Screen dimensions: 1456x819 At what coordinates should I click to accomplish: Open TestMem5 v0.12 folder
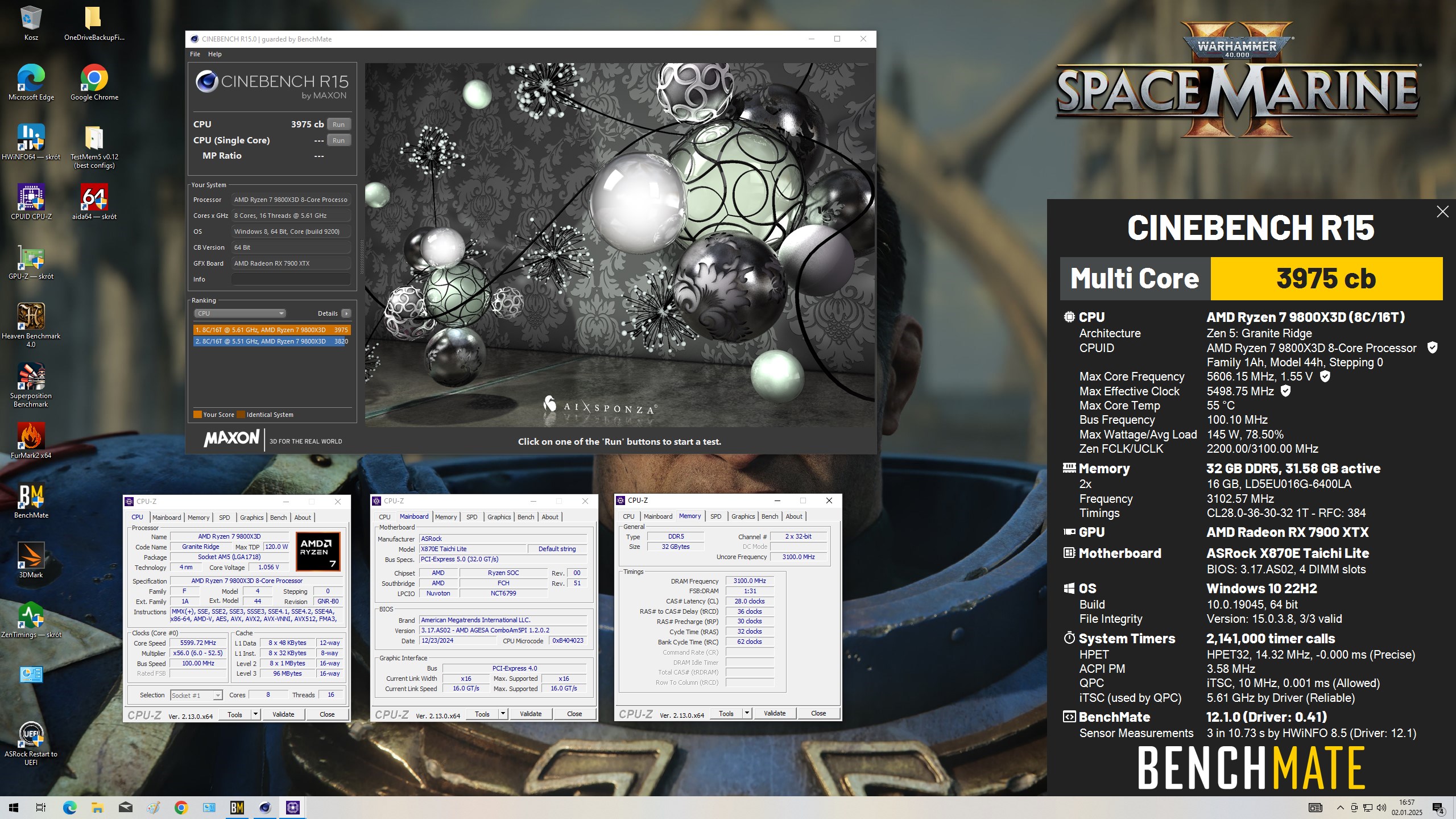(x=94, y=146)
